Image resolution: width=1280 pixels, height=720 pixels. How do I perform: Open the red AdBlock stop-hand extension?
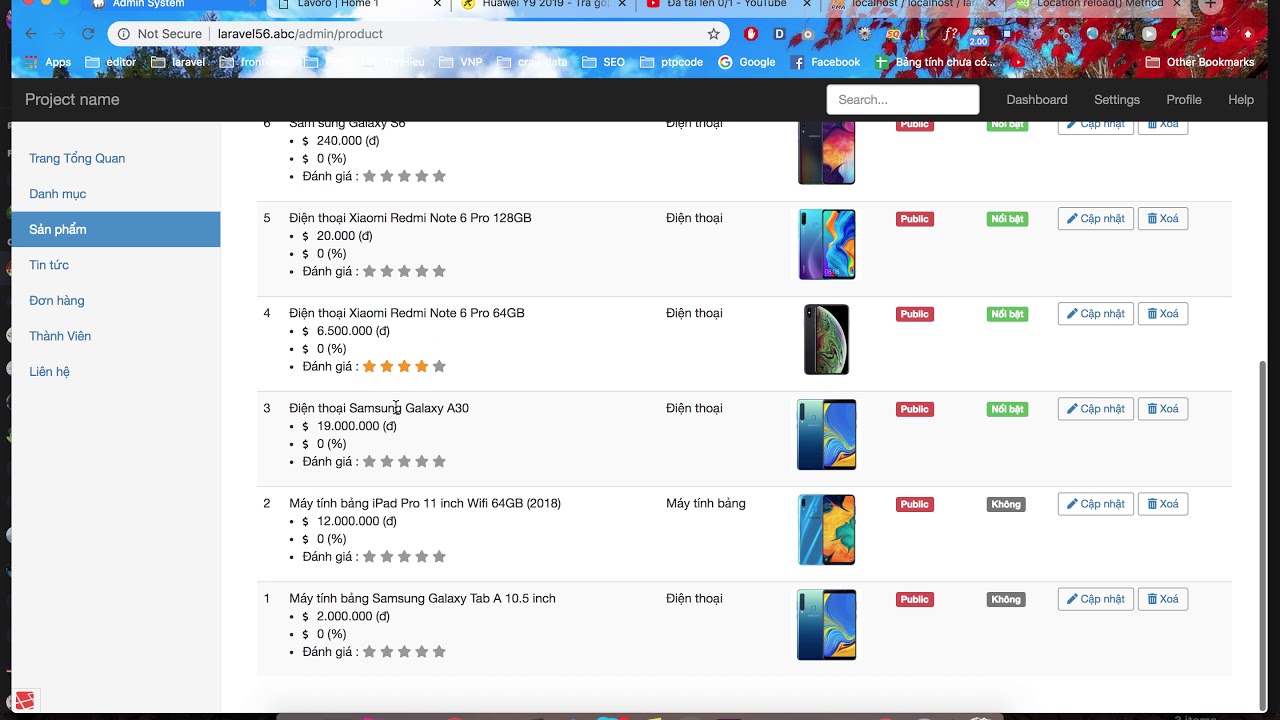point(751,34)
